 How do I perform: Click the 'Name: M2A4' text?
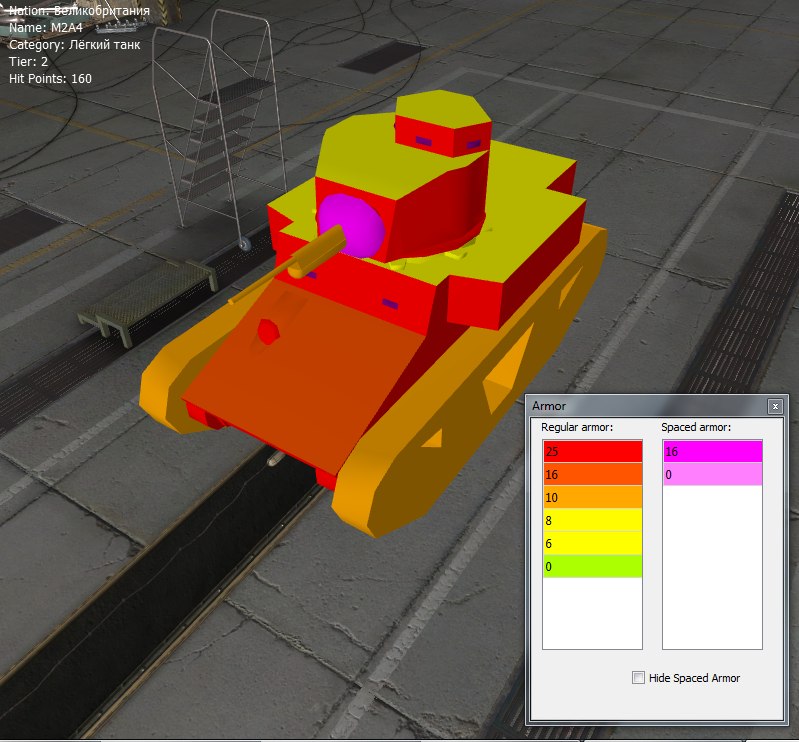[46, 28]
